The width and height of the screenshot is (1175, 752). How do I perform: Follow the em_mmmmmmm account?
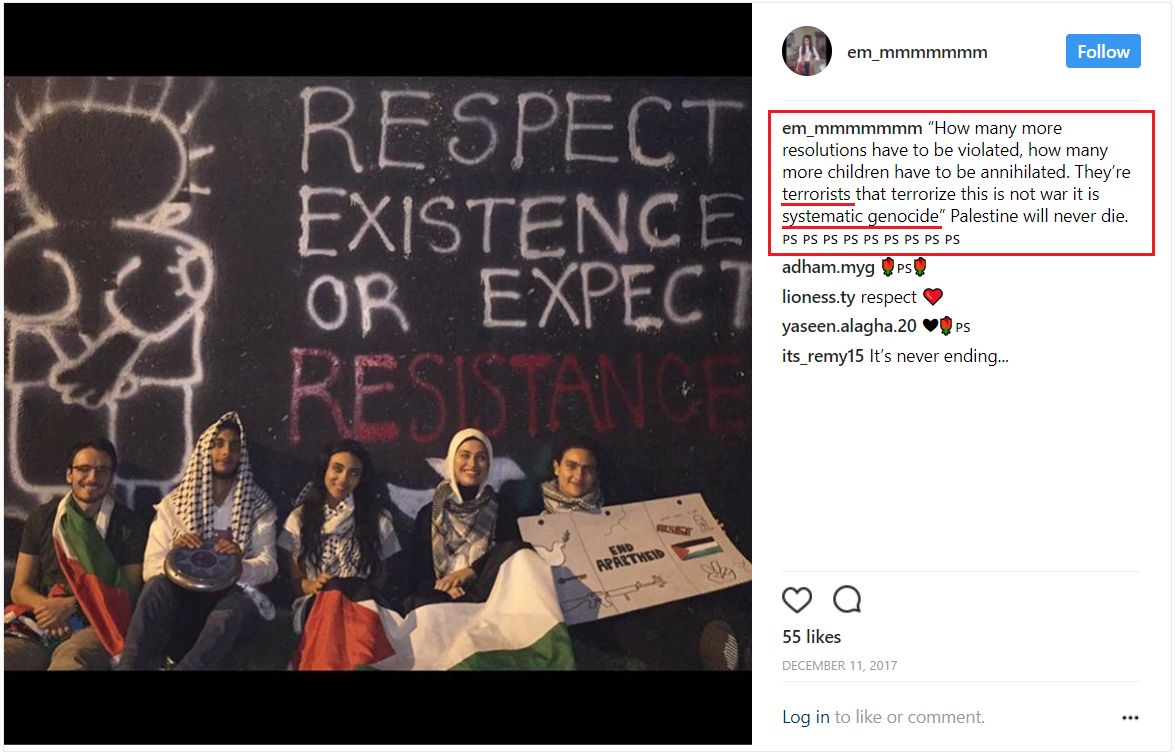[1103, 51]
